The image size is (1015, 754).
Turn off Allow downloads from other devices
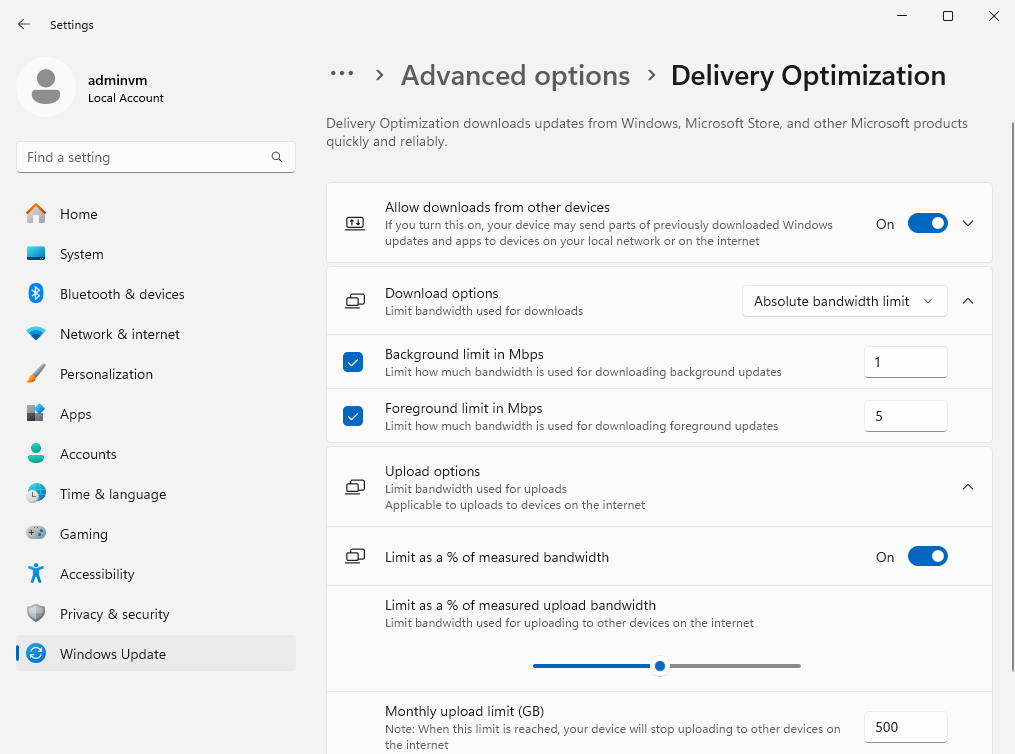coord(928,224)
